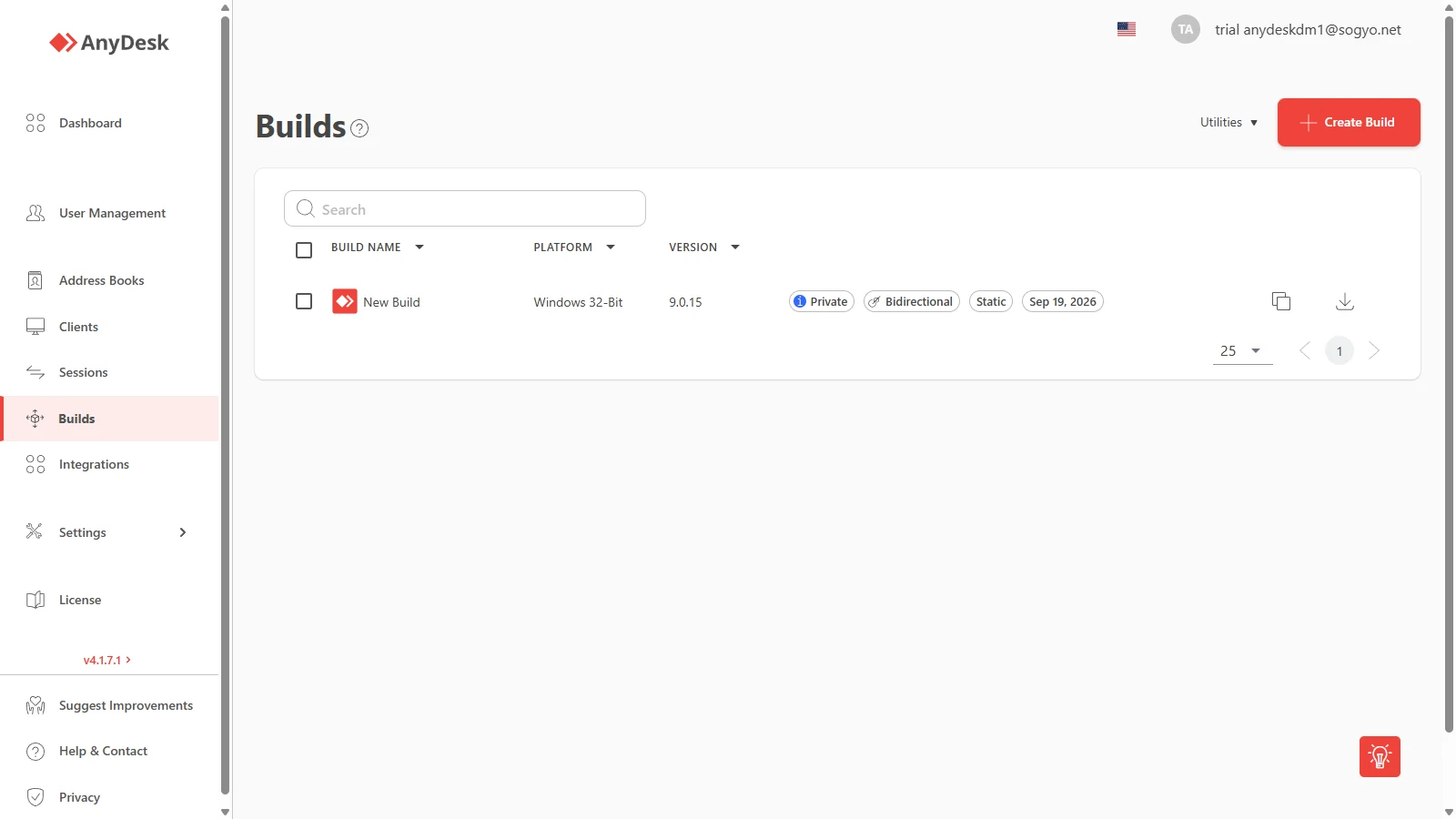Click the Help & Contact question icon
Viewport: 1456px width, 819px height.
35,752
